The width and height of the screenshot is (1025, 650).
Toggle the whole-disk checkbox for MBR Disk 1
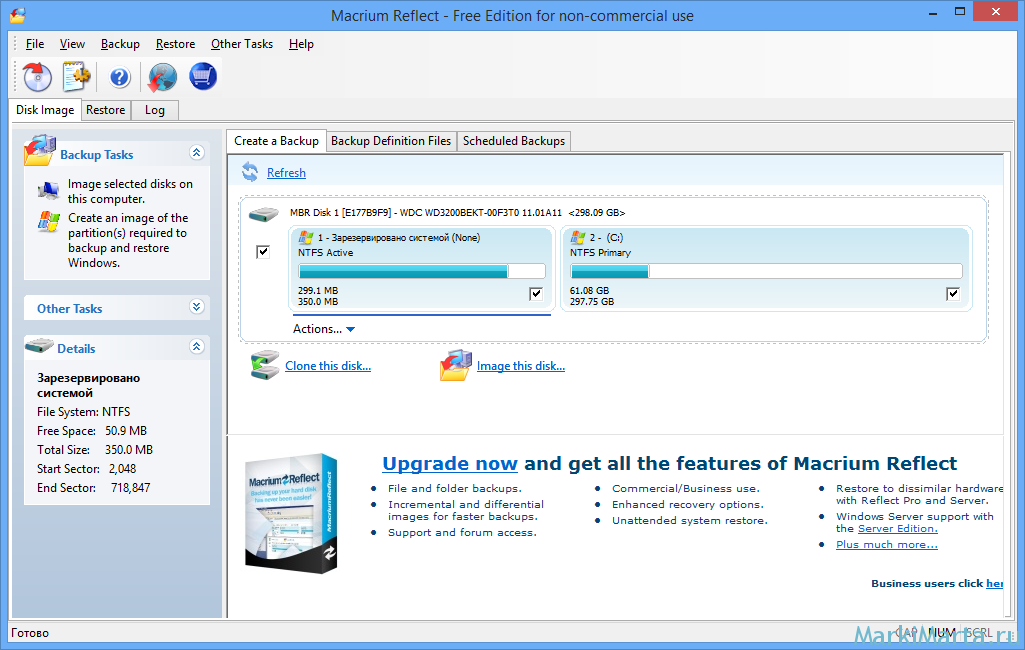pos(263,252)
